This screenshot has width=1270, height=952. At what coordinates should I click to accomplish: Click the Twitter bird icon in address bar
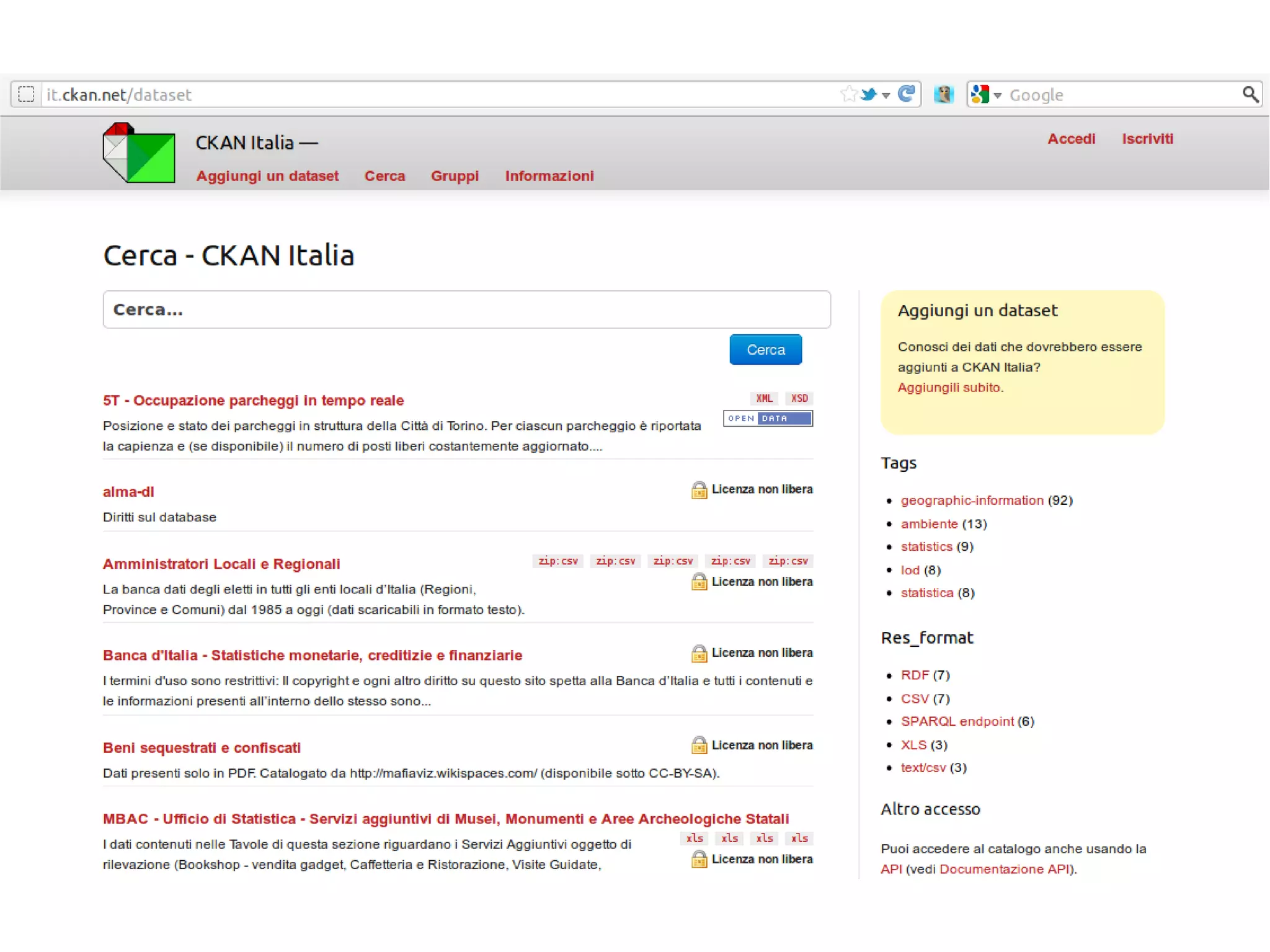tap(869, 94)
